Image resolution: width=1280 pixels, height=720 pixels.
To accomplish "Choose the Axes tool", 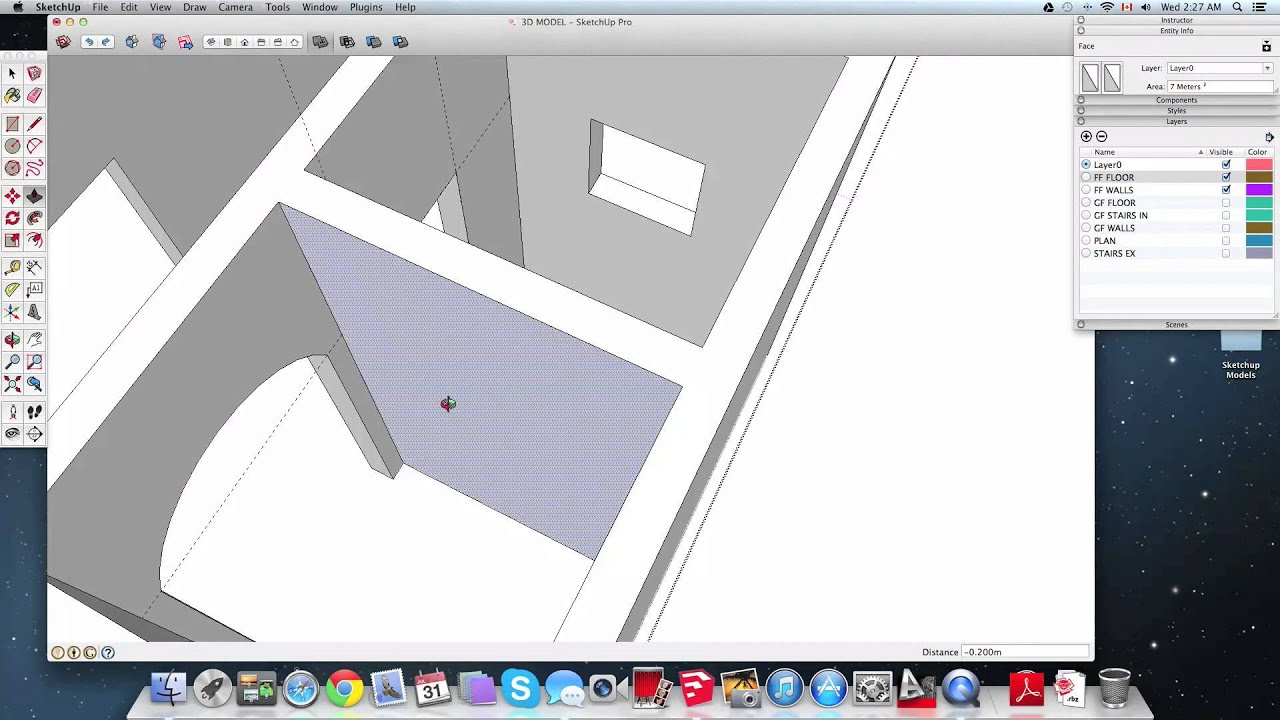I will (x=12, y=312).
